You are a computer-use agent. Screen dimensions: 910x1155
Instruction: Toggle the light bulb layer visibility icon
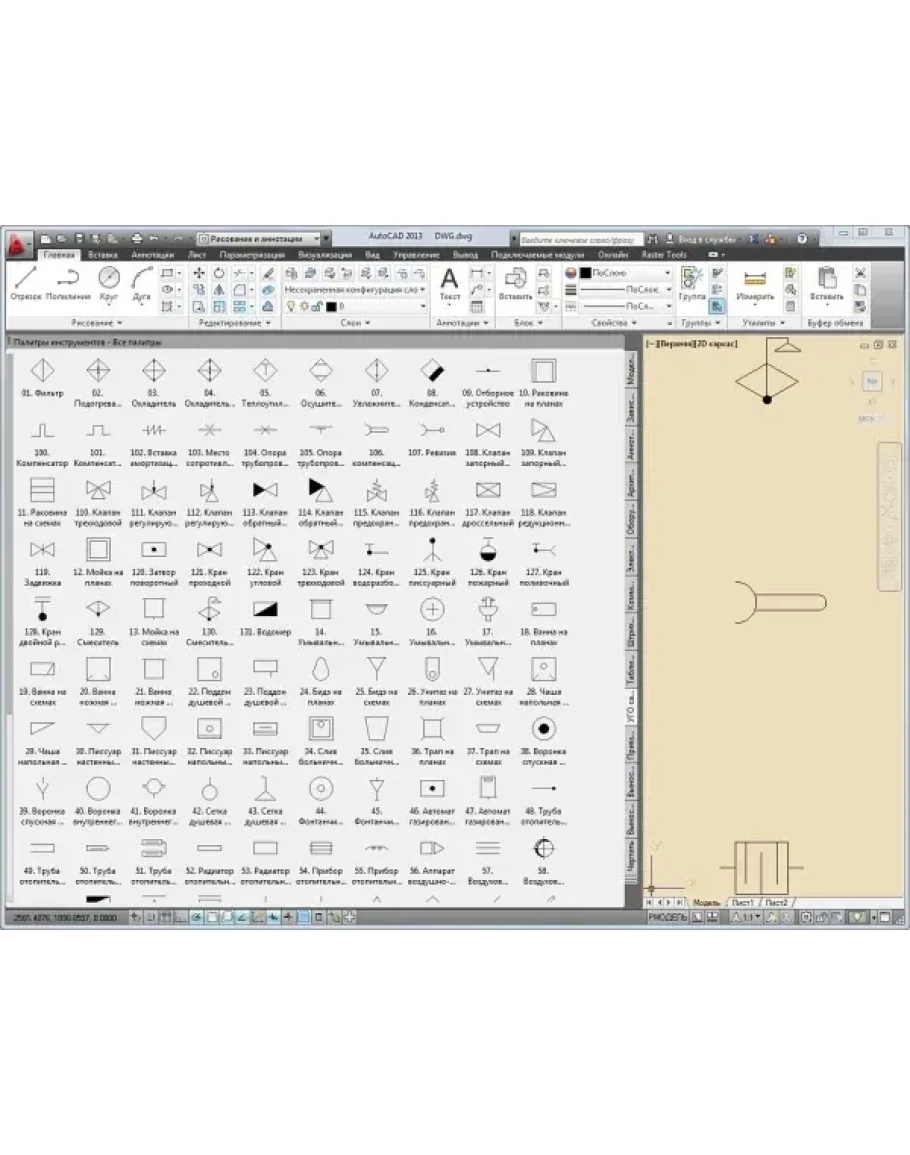292,306
